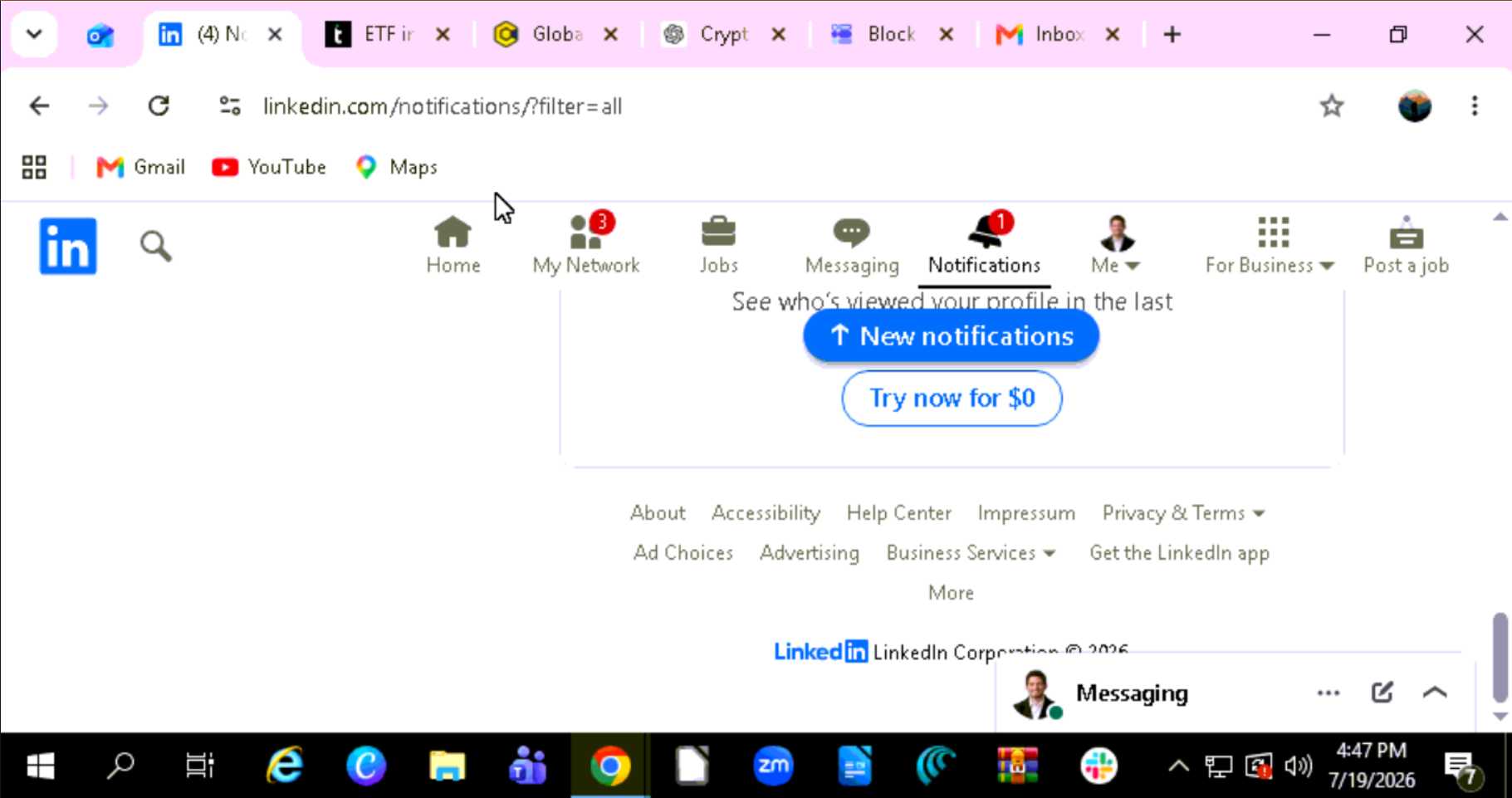The height and width of the screenshot is (798, 1512).
Task: Open the volume control in tray
Action: click(1298, 766)
